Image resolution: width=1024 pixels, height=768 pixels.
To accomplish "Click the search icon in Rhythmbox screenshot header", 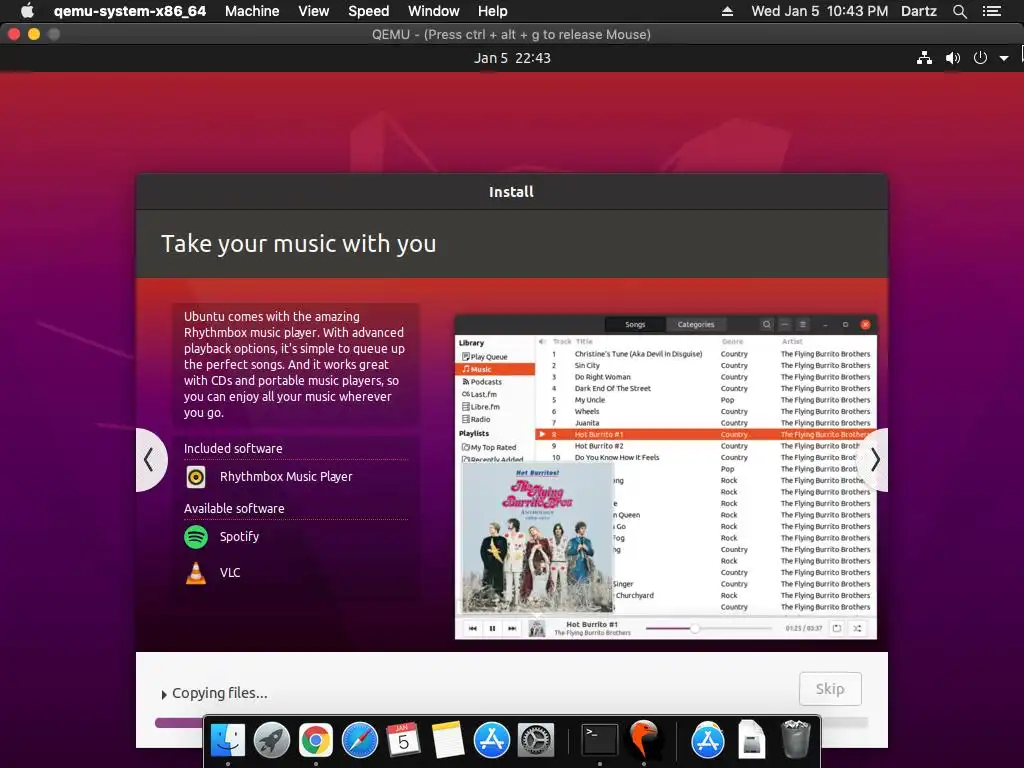I will point(767,325).
